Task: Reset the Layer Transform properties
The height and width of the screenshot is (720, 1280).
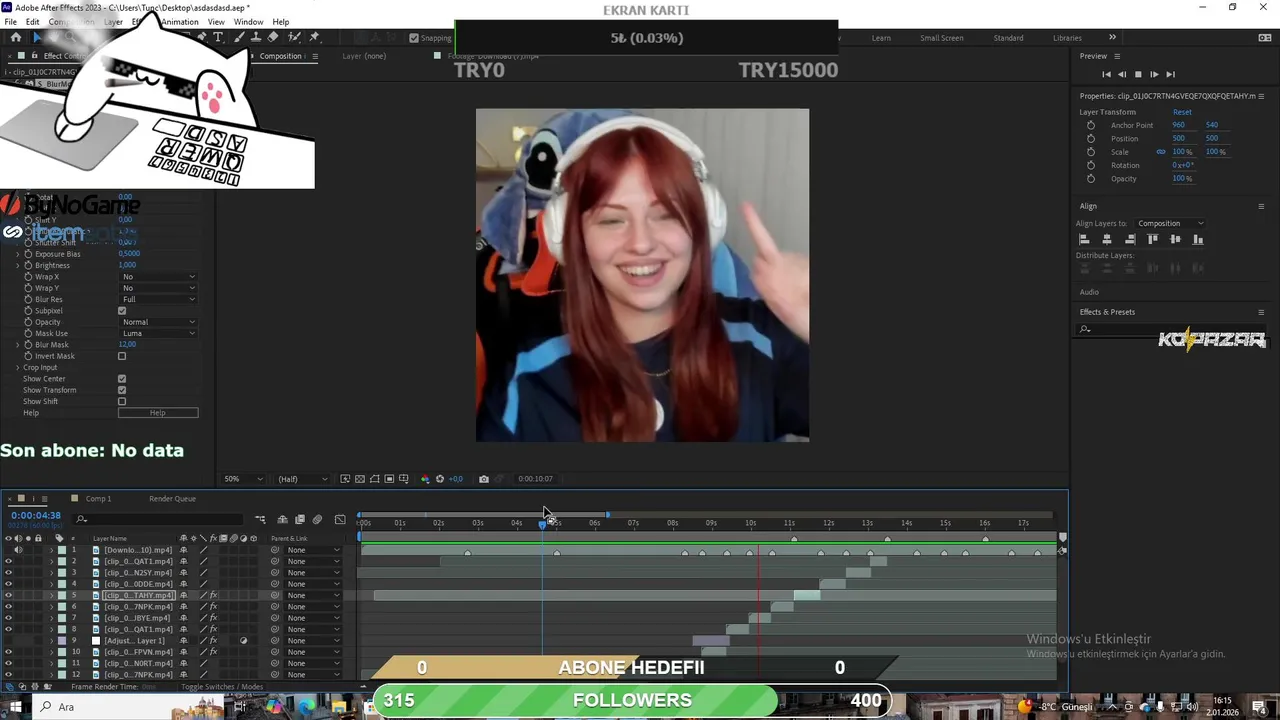Action: point(1182,112)
